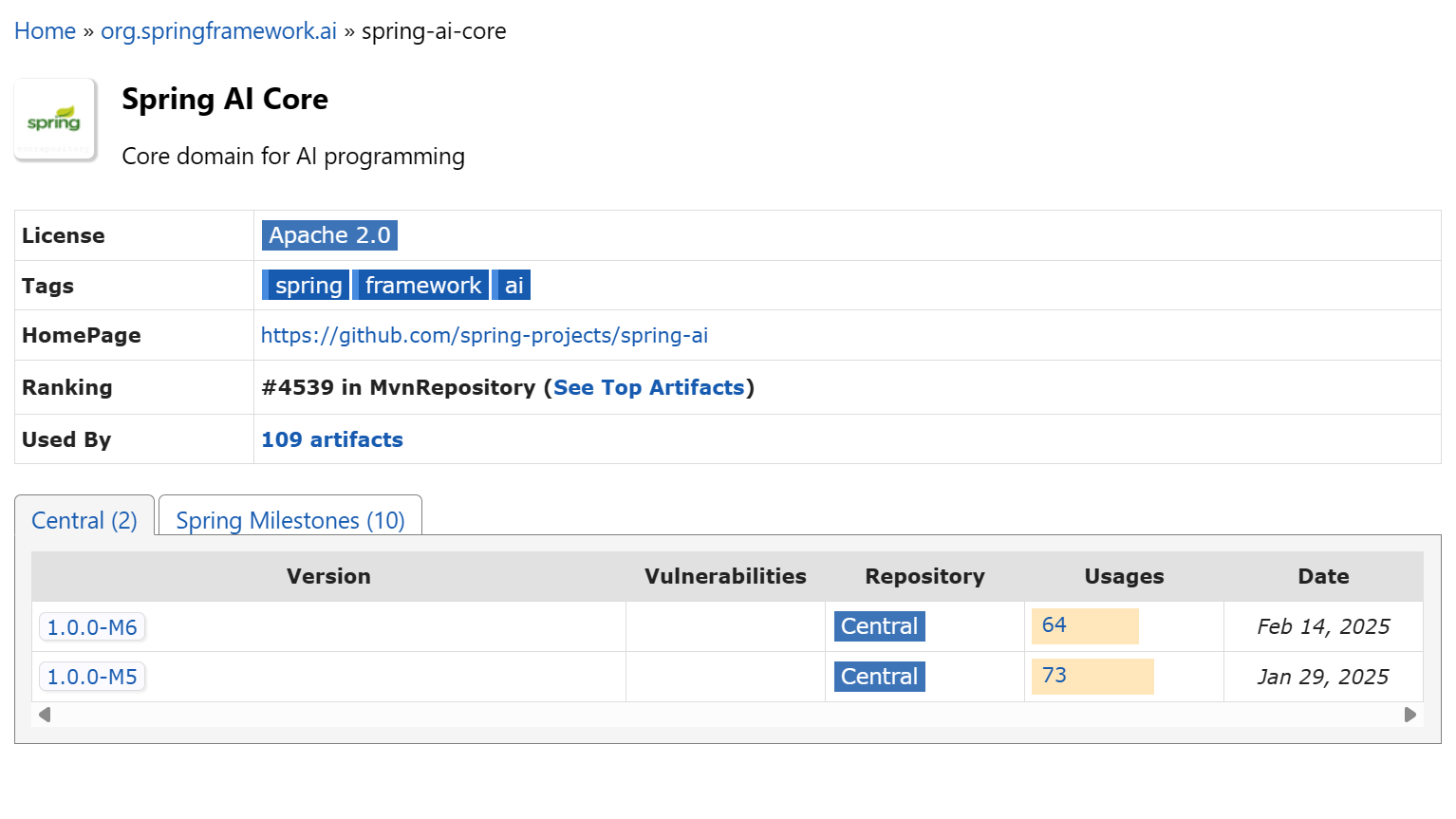Click the Jan 29, 2025 date cell
Viewport: 1456px width, 819px height.
click(x=1323, y=677)
